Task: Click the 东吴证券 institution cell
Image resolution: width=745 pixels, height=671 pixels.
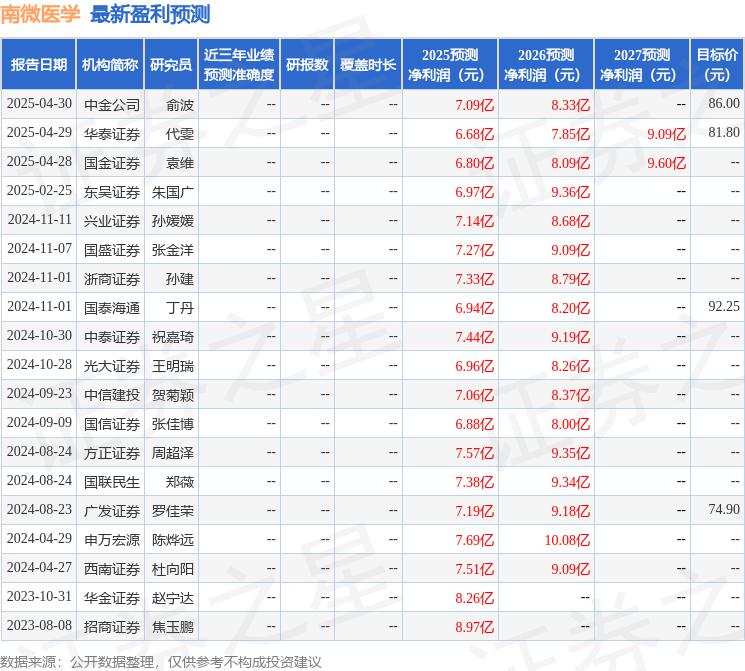Action: (112, 192)
